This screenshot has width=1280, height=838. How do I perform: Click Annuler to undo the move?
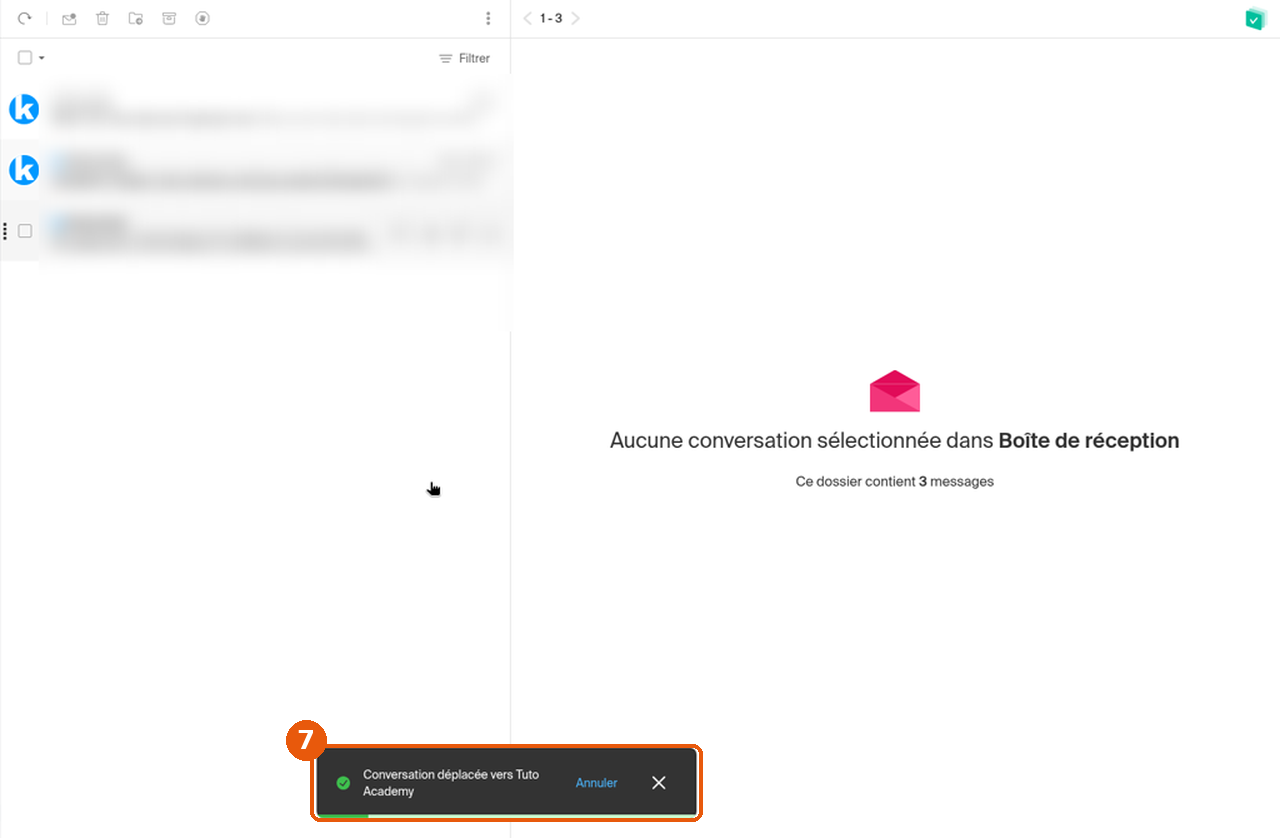tap(596, 783)
